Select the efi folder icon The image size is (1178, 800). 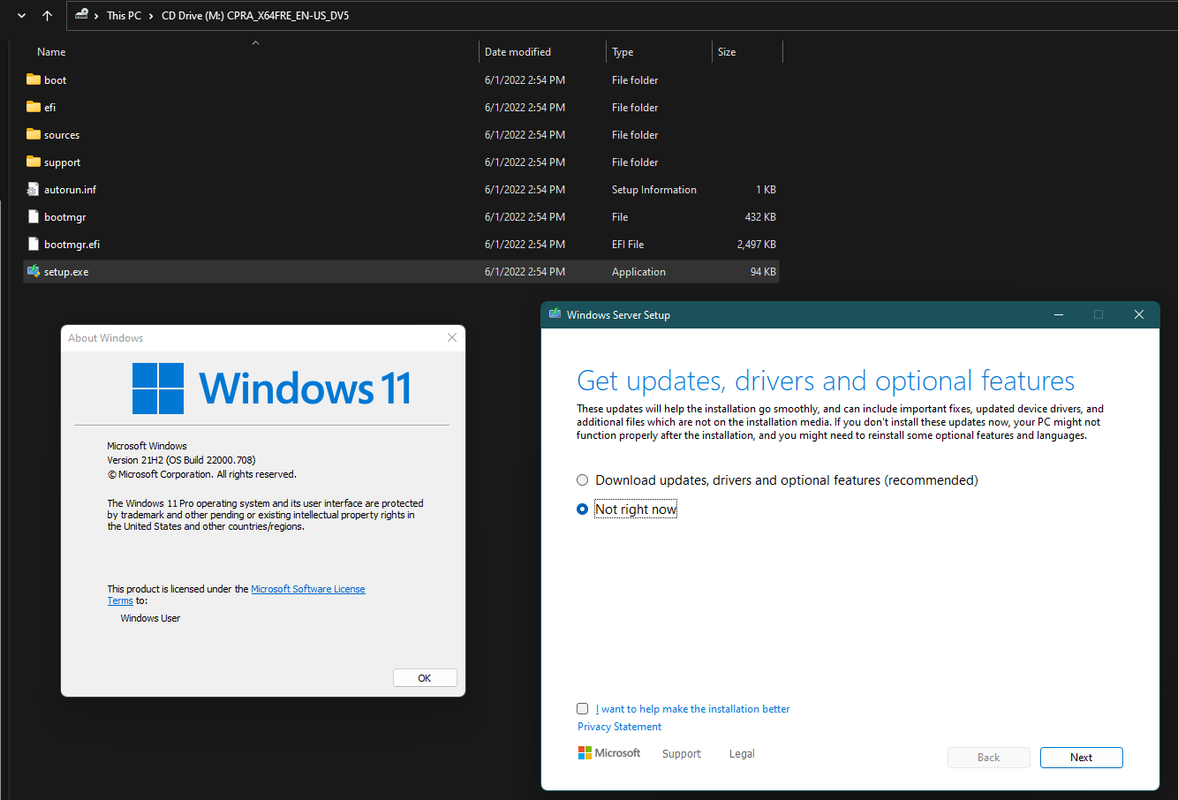coord(33,107)
